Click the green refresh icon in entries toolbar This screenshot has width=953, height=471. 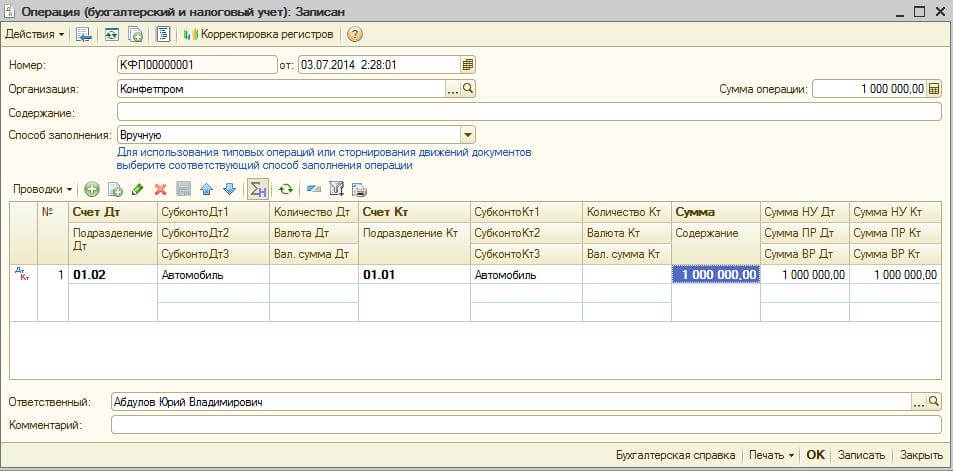pyautogui.click(x=286, y=189)
